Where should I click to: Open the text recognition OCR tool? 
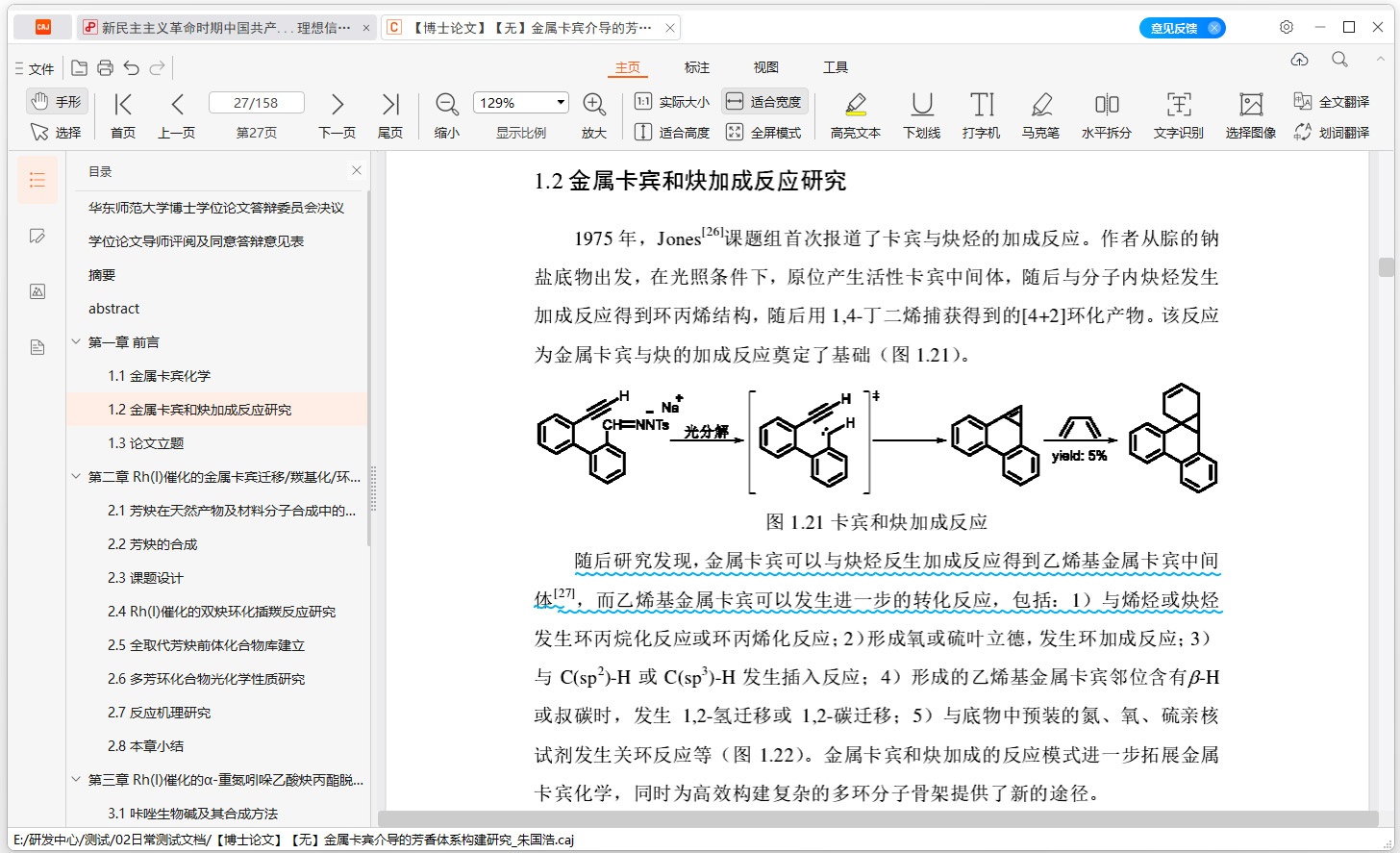click(x=1178, y=115)
